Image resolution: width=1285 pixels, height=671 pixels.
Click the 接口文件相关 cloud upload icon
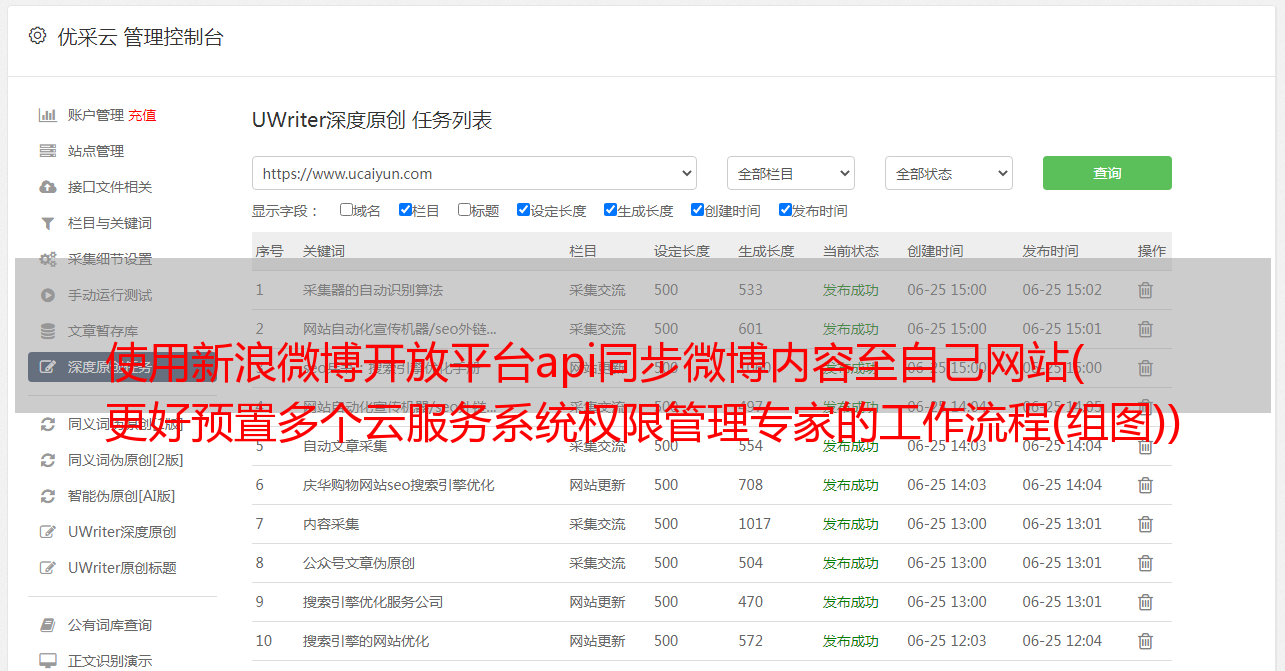(x=47, y=187)
